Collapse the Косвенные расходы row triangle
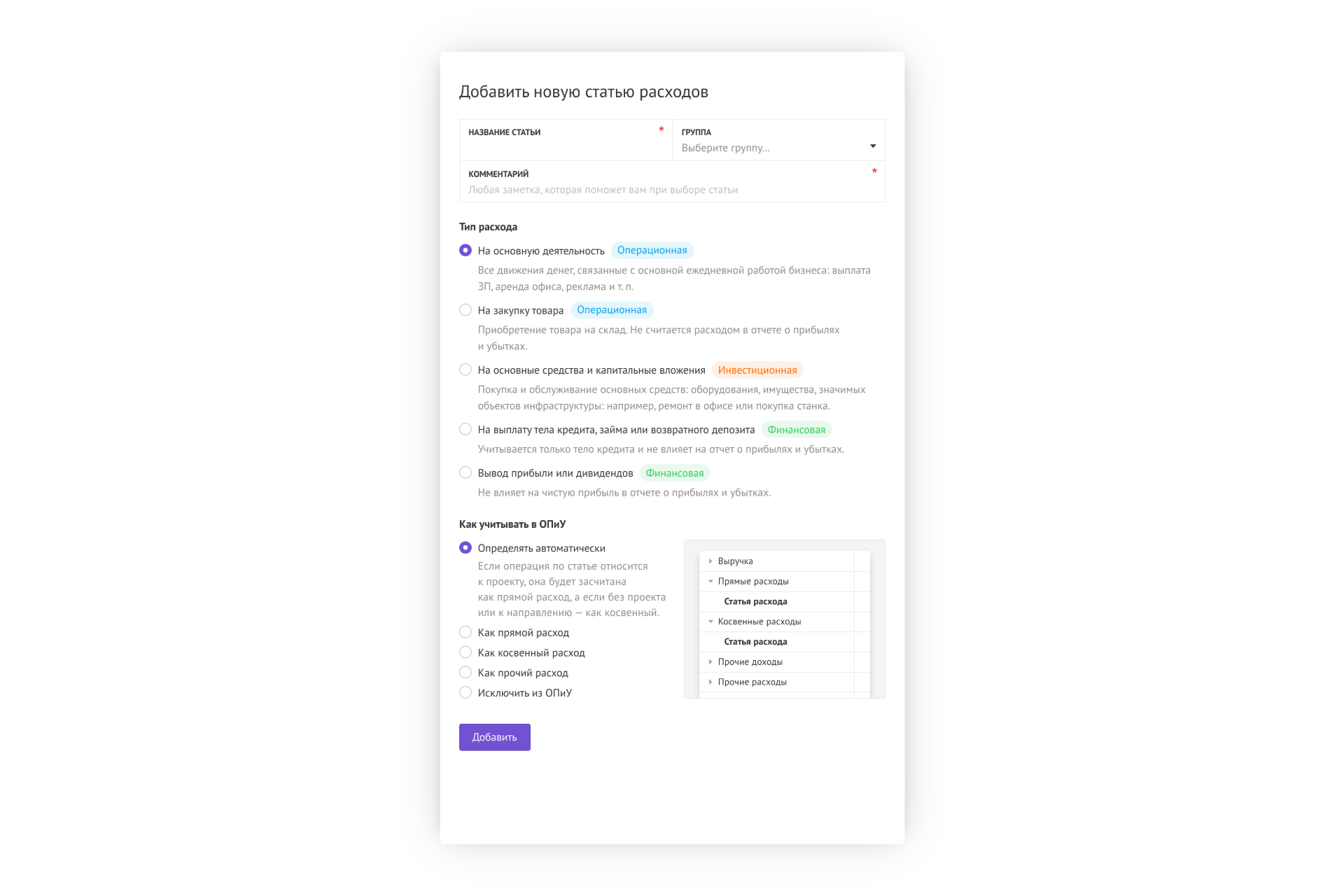 click(710, 621)
